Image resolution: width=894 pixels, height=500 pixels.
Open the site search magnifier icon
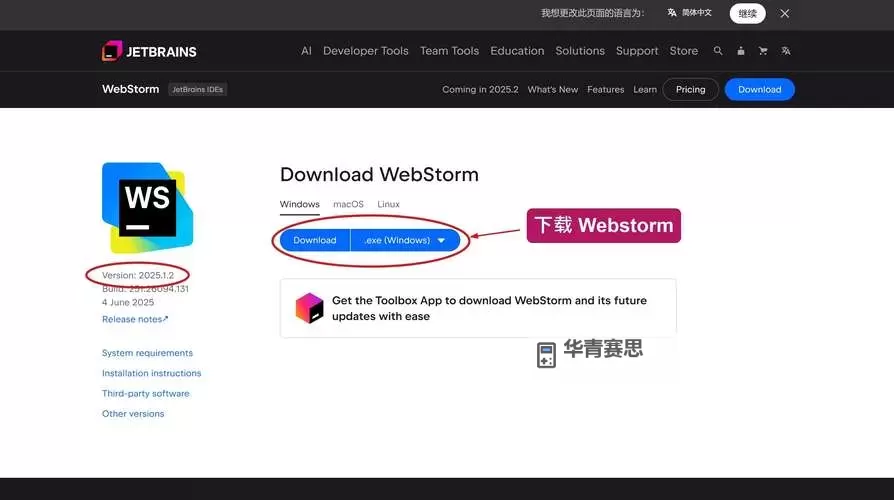(x=718, y=51)
